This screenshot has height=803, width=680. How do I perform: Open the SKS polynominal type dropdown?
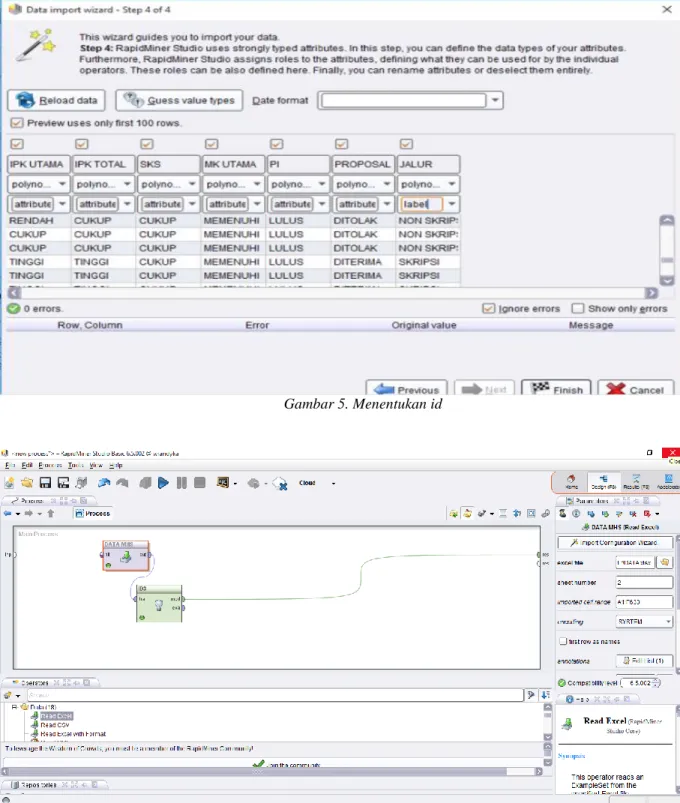point(192,184)
